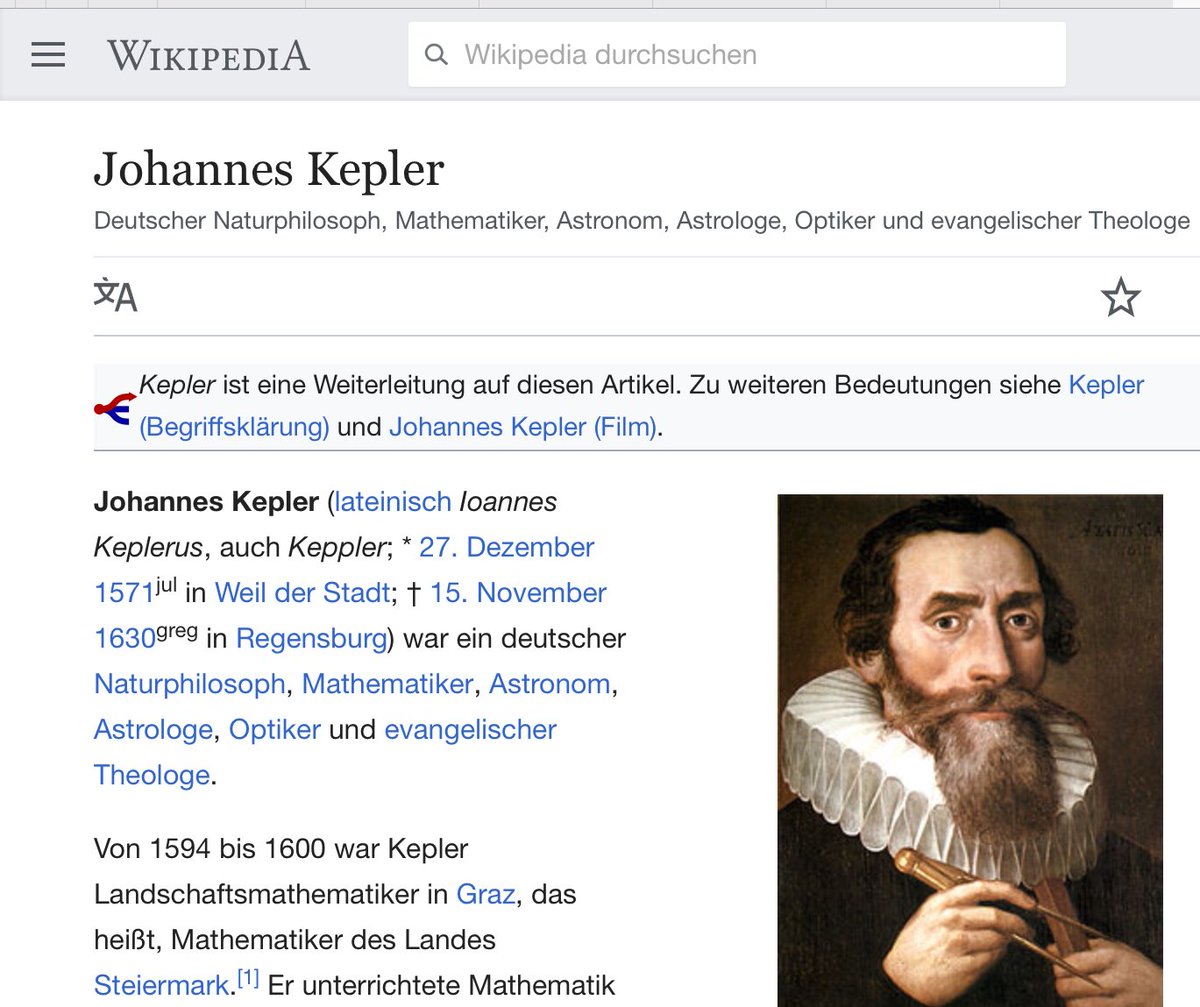Viewport: 1200px width, 1007px height.
Task: Open the 'Graz' link
Action: coord(486,894)
